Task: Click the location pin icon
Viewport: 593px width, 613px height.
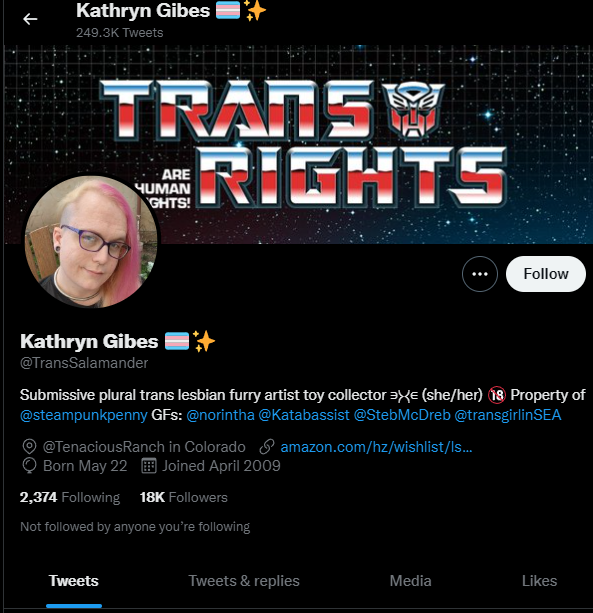Action: (29, 447)
